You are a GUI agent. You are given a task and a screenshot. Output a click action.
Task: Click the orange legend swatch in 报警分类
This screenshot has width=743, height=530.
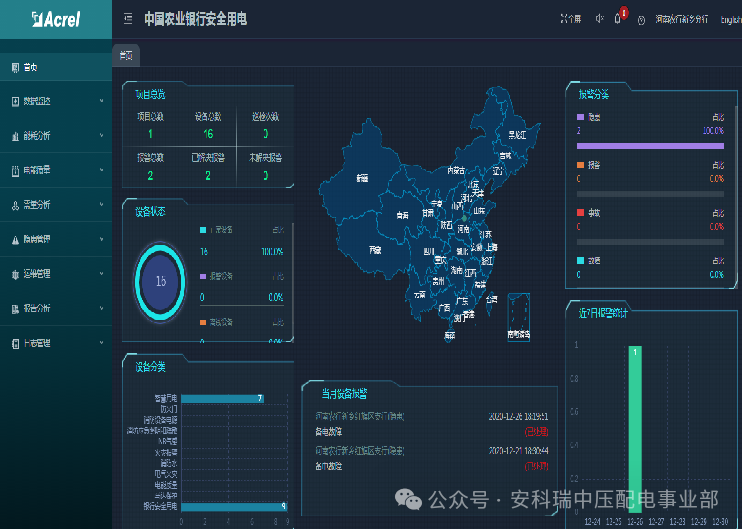(580, 164)
